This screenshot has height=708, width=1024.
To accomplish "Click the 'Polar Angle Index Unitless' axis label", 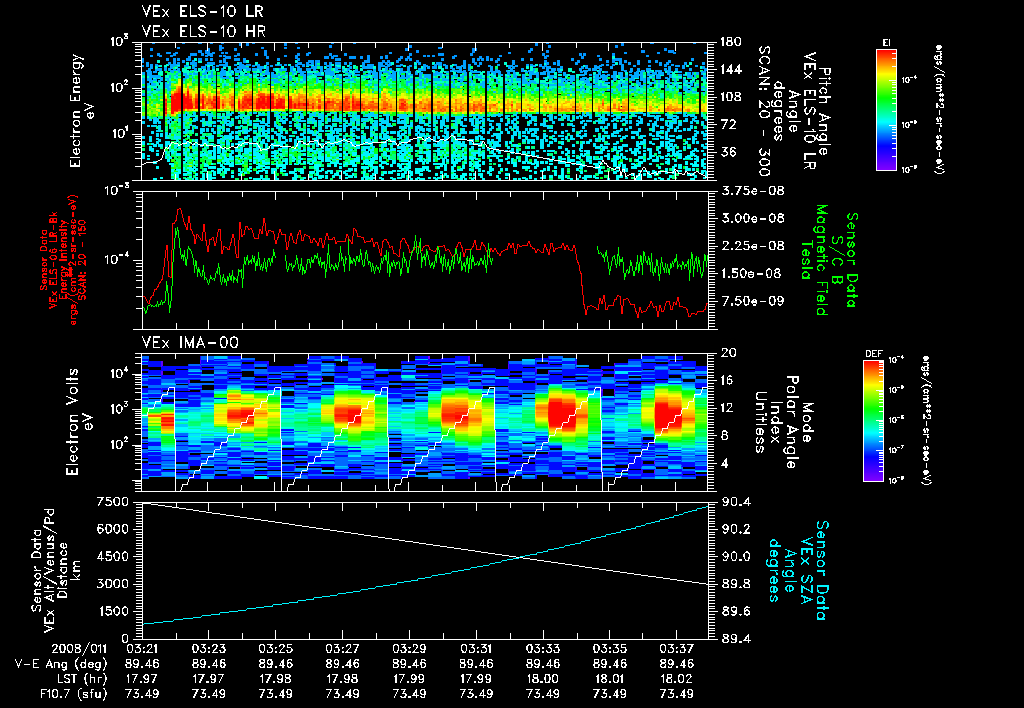I will pos(775,422).
